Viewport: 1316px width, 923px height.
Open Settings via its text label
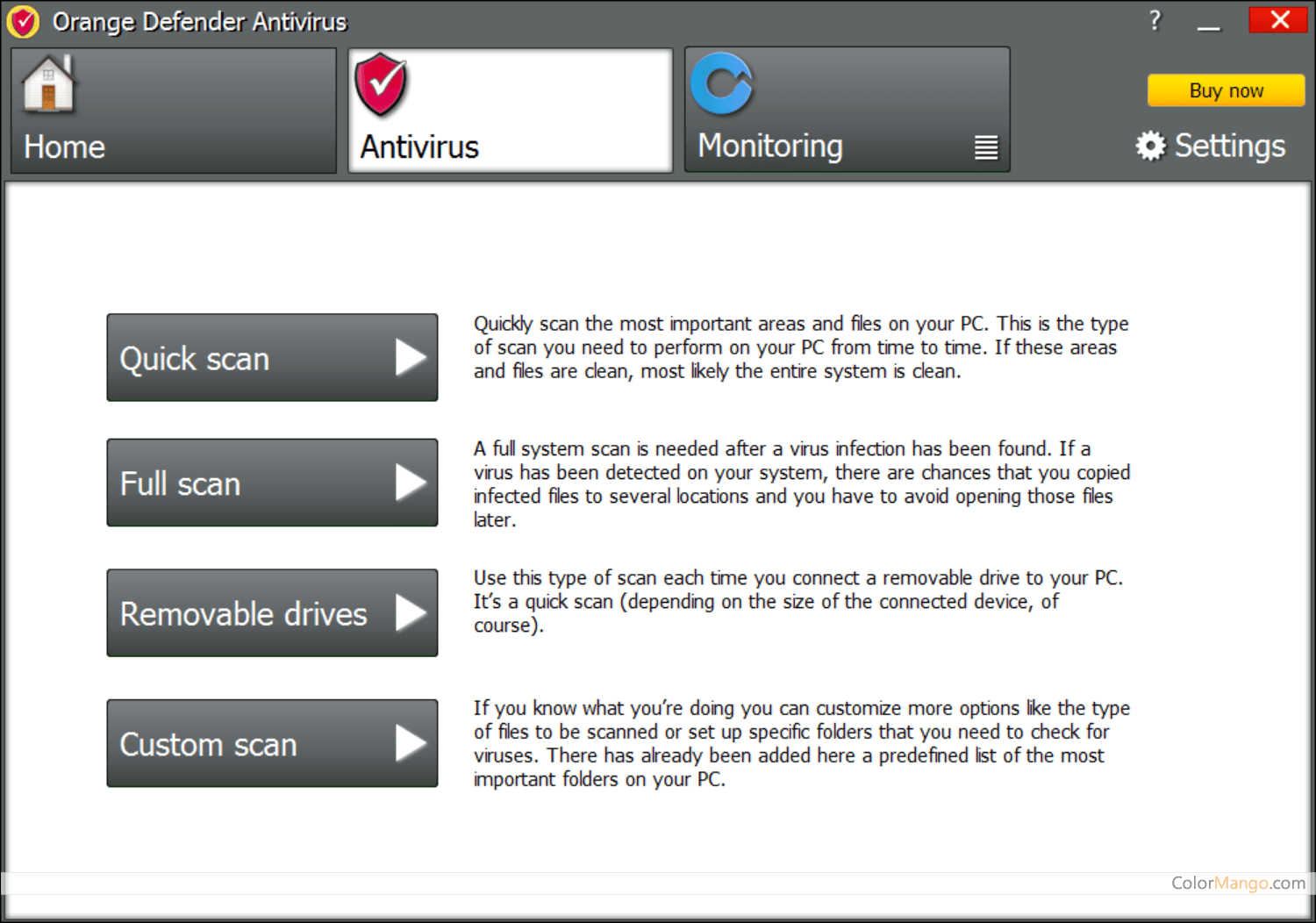coord(1229,146)
